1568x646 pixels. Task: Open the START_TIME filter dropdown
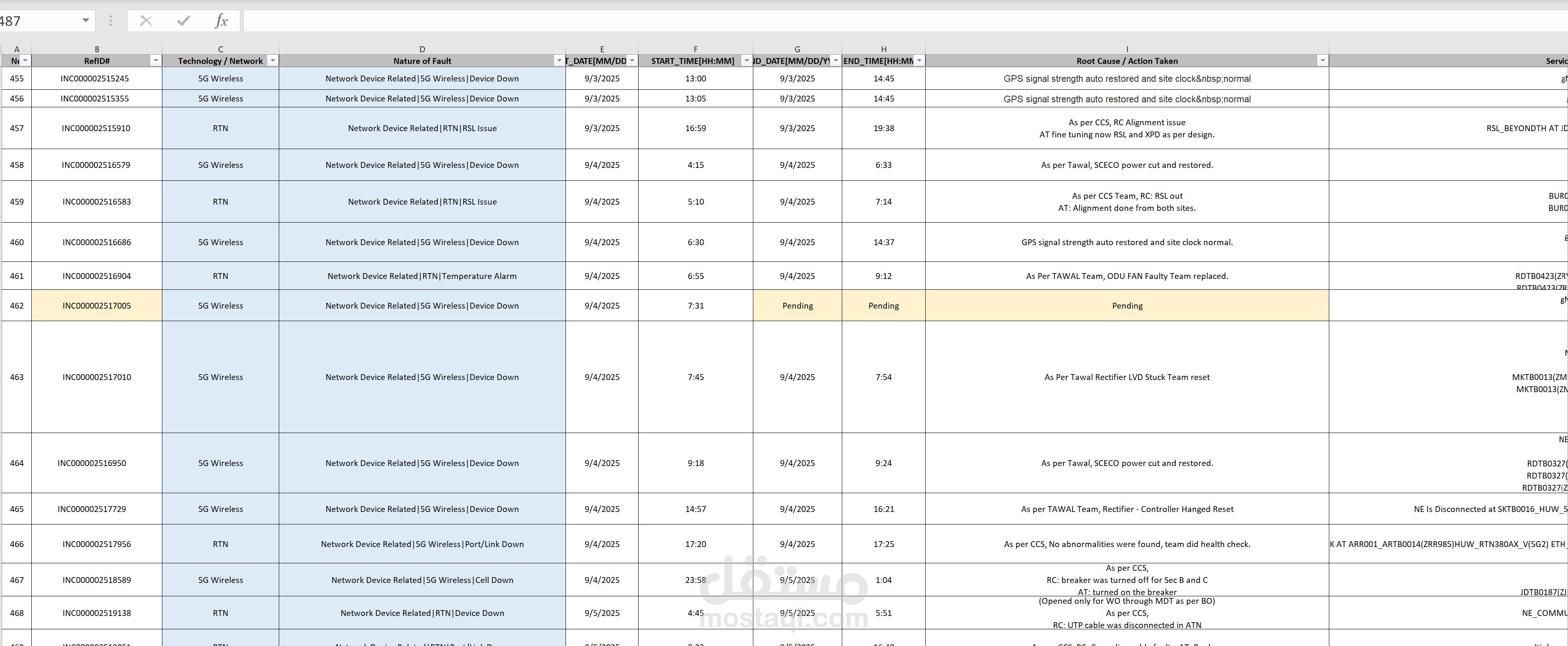coord(746,60)
